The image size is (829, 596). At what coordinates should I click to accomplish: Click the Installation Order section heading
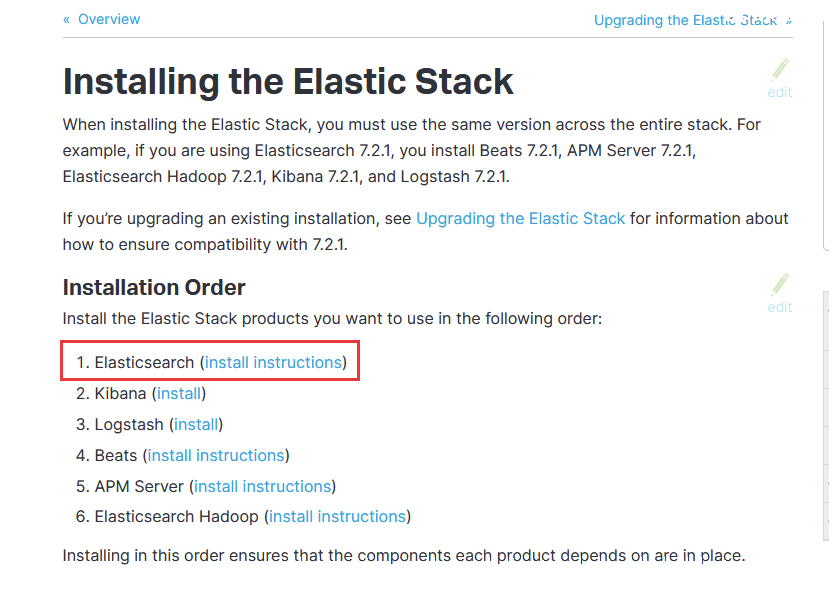[154, 288]
